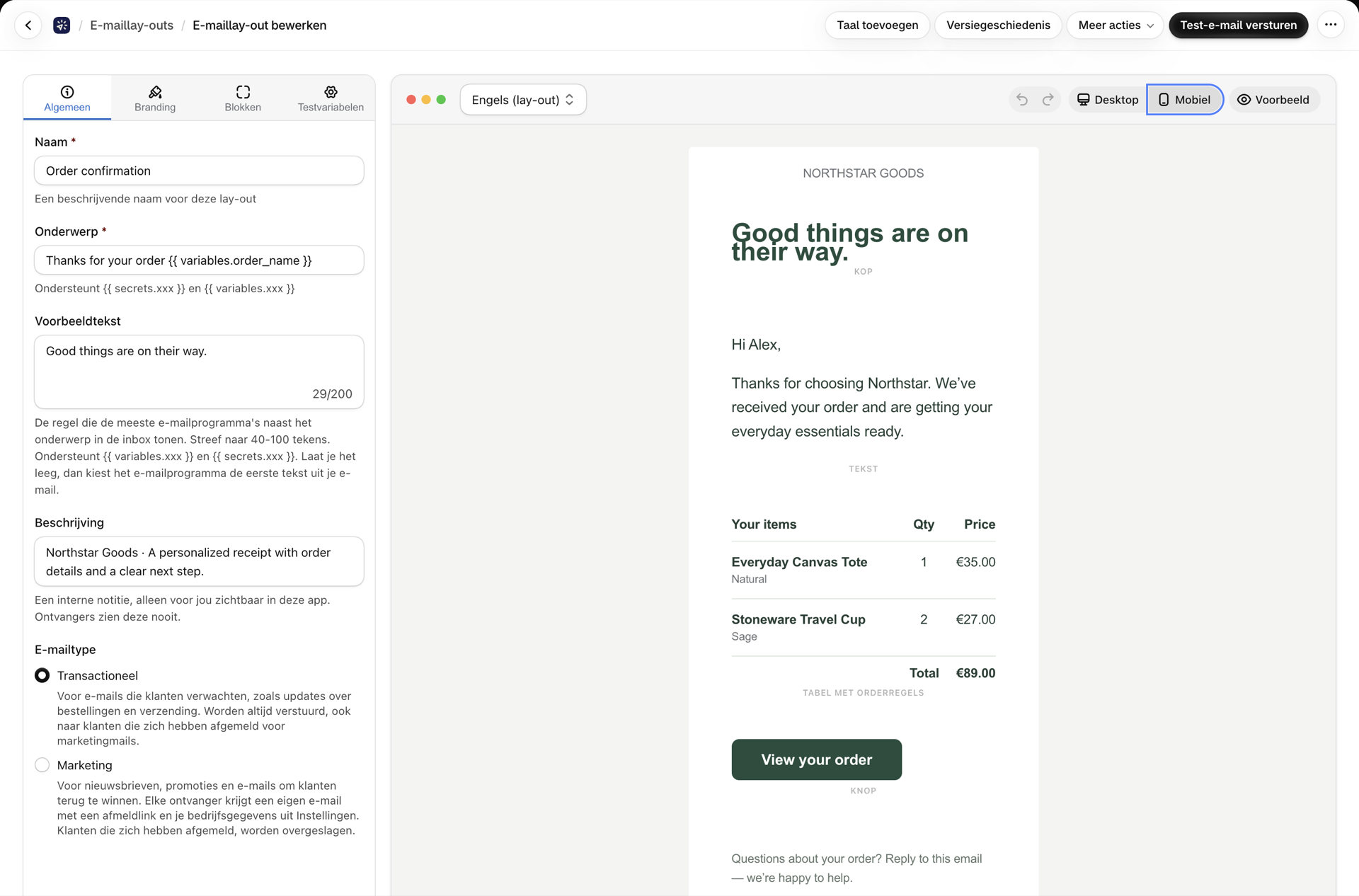Open the Algemeen tab
1359x896 pixels.
tap(67, 98)
